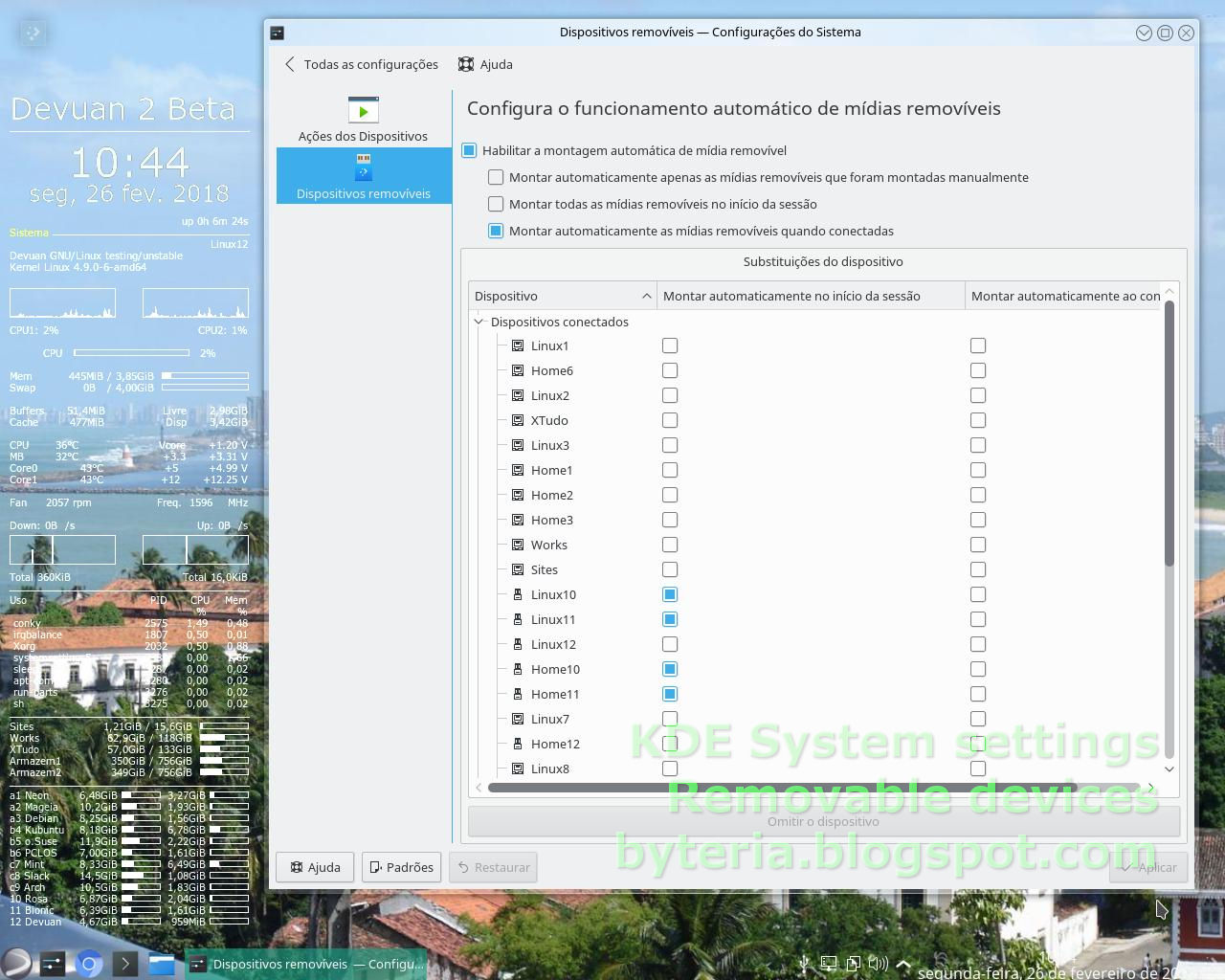Screen dimensions: 1225x980
Task: Collapse the "Dispositivos conectados" tree
Action: 479,323
